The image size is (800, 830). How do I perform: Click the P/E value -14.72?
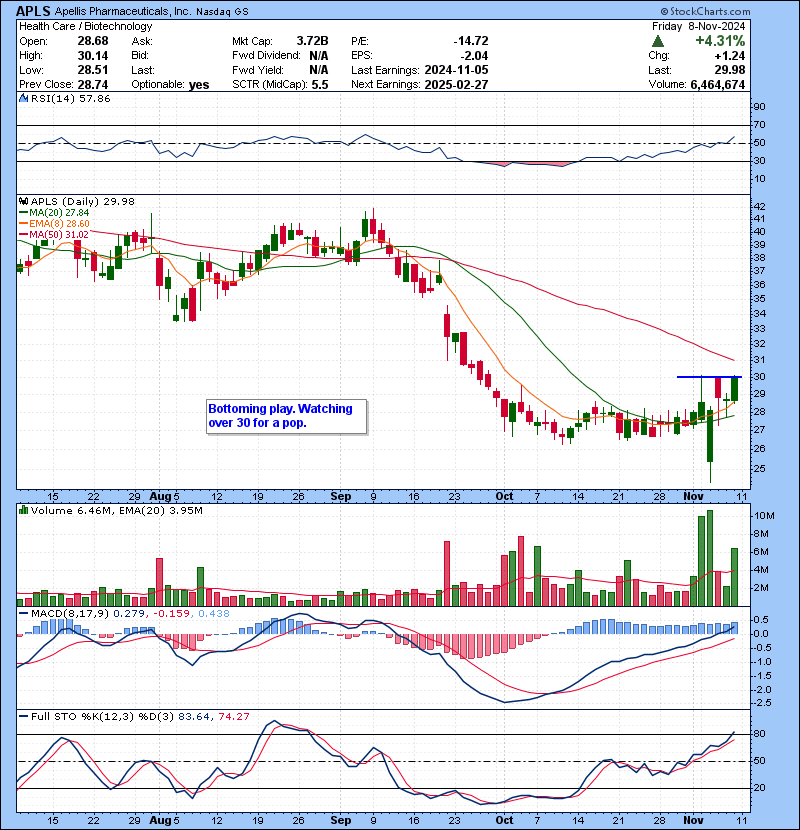tap(471, 41)
